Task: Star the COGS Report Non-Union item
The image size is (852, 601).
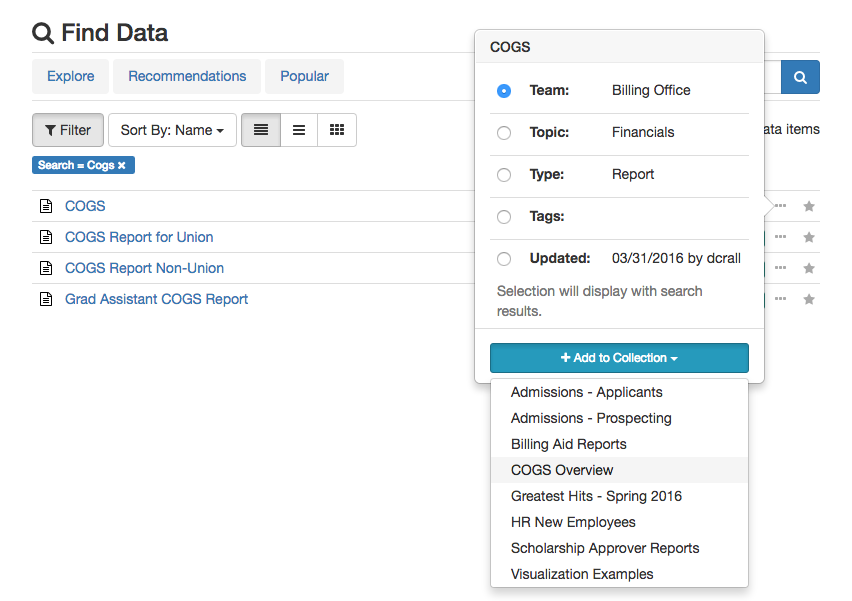Action: click(x=809, y=268)
